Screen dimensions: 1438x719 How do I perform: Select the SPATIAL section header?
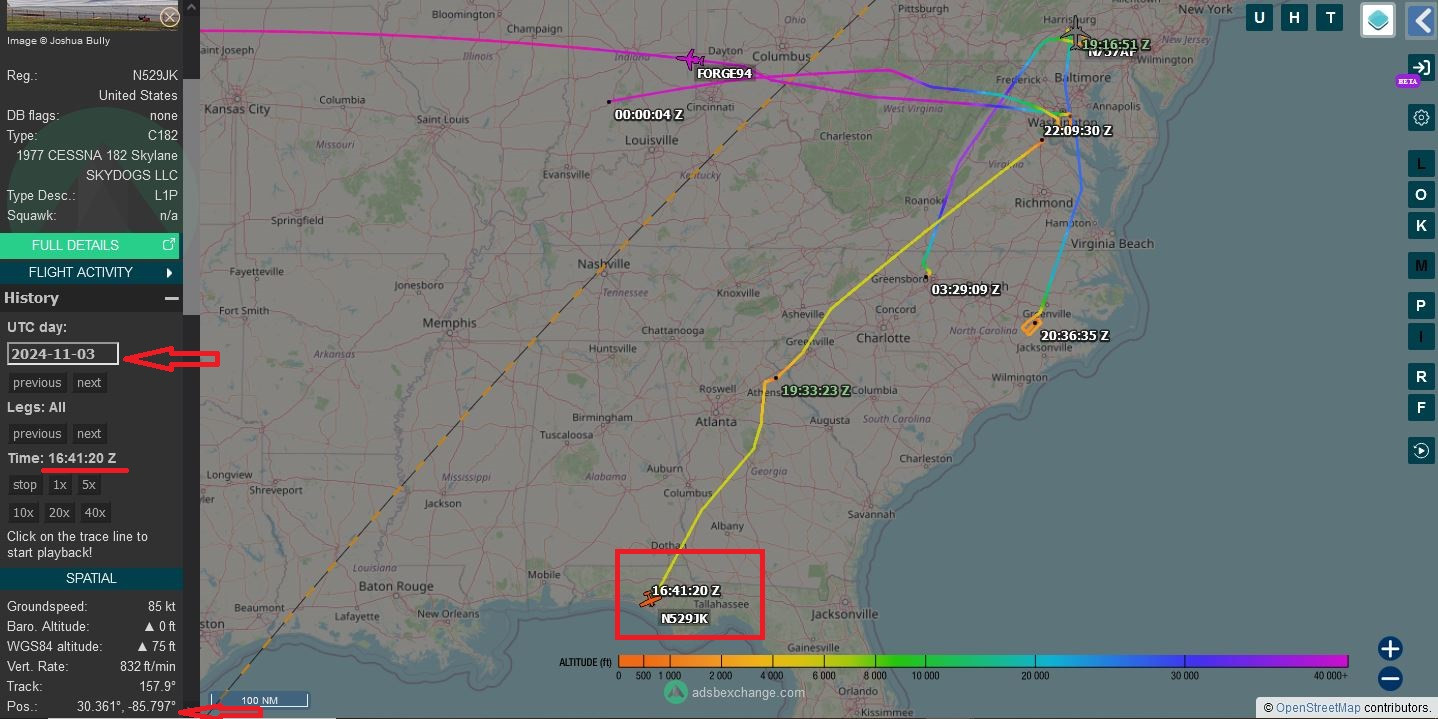(x=91, y=578)
